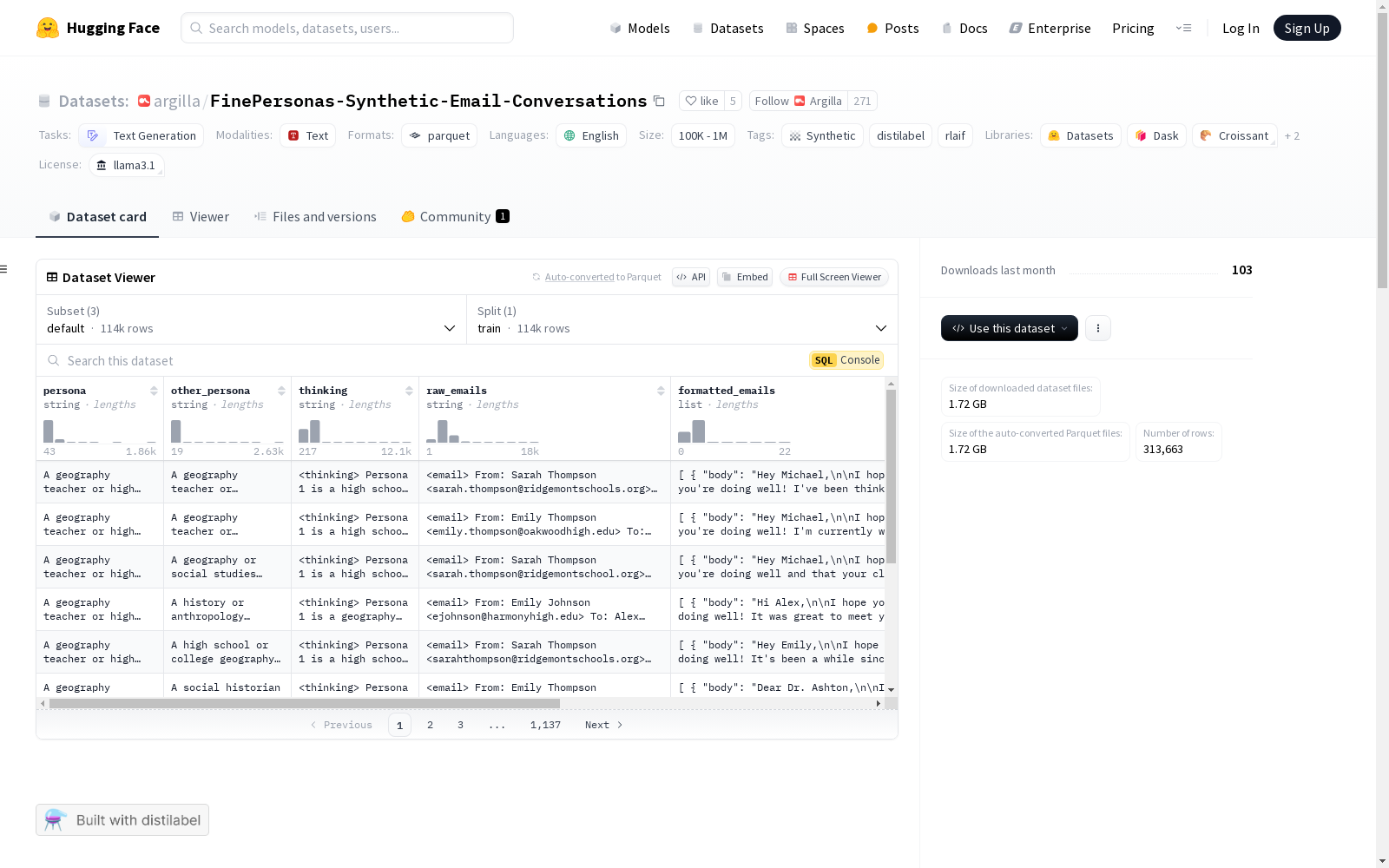The width and height of the screenshot is (1389, 868).
Task: Go to the Next page of rows
Action: point(604,725)
